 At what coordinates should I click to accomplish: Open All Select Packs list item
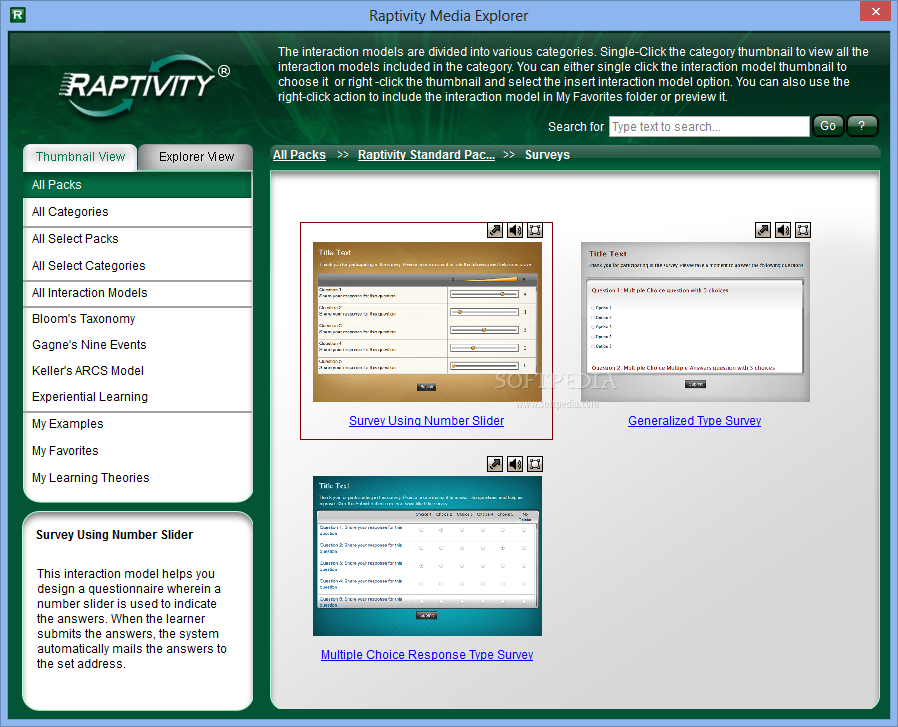137,239
